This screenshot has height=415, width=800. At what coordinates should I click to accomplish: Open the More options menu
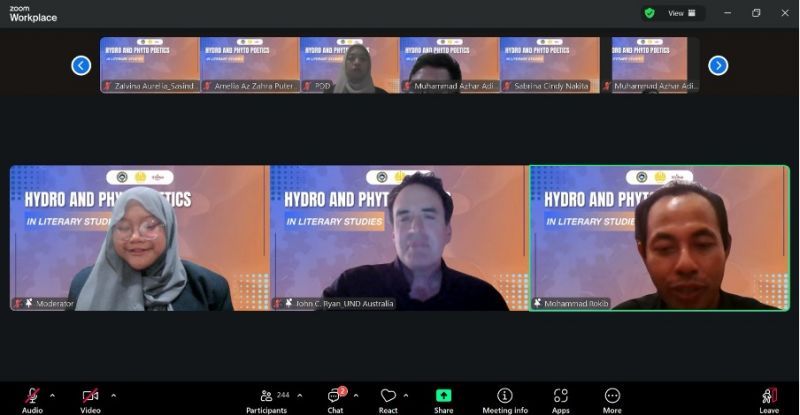click(x=612, y=396)
